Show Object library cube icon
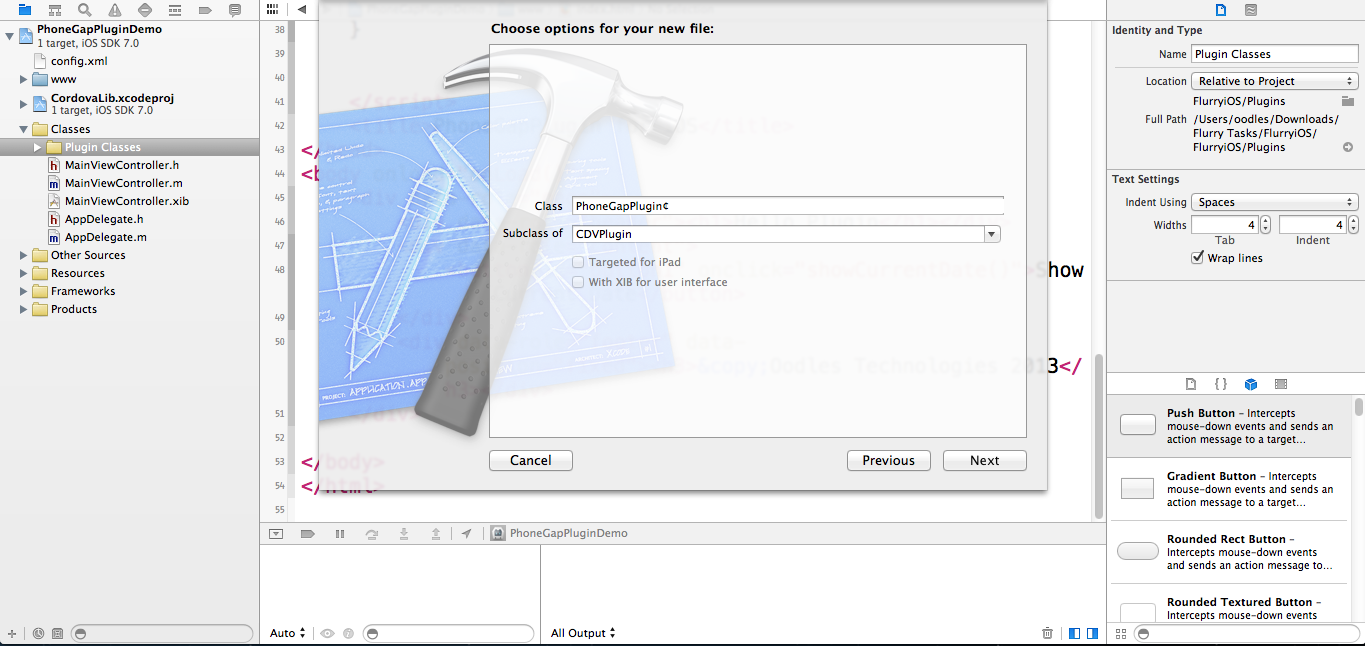This screenshot has height=646, width=1365. [x=1251, y=384]
